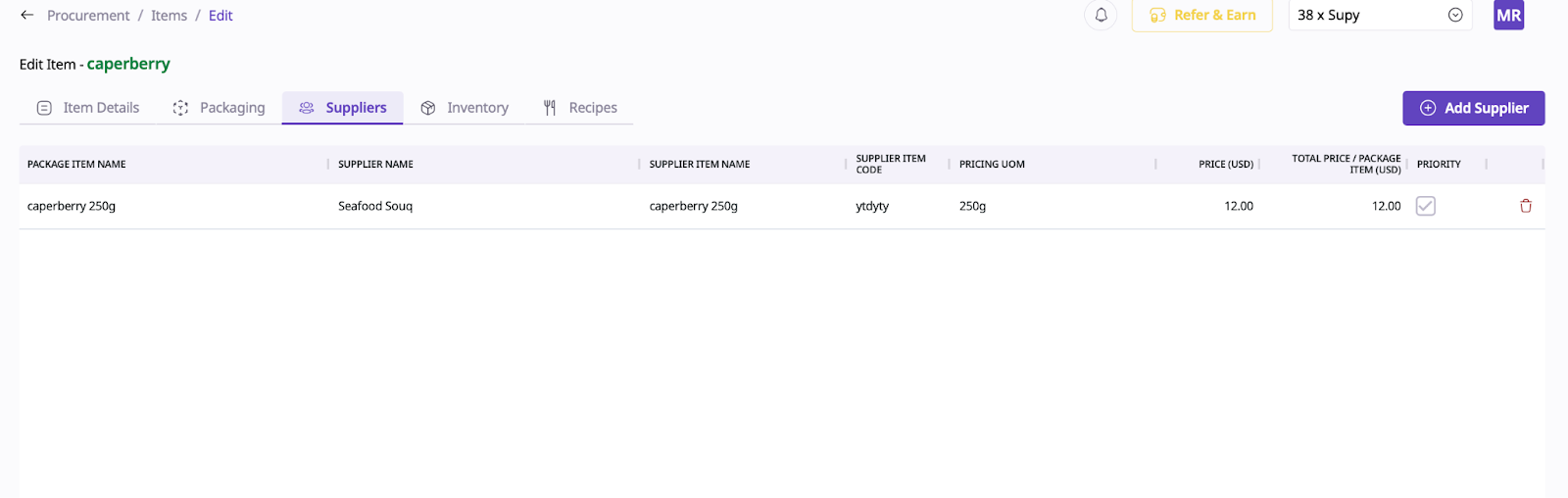Click the Price (USD) column header

pyautogui.click(x=1225, y=165)
